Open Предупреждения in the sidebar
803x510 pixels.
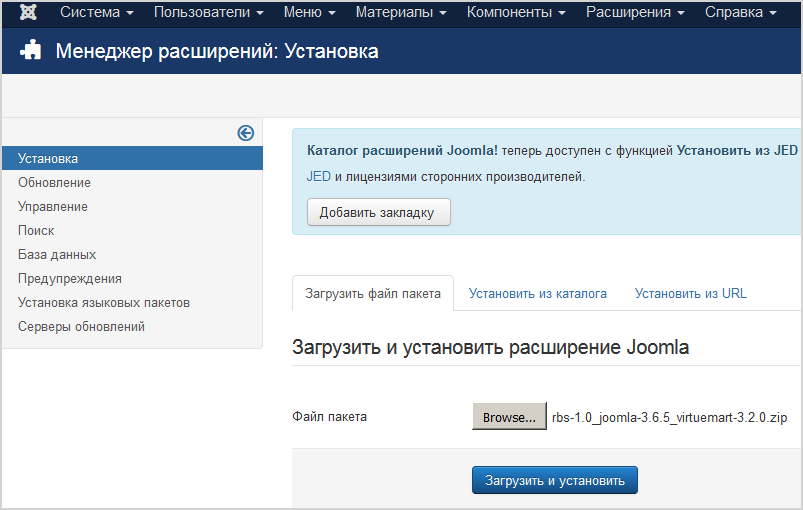point(70,279)
